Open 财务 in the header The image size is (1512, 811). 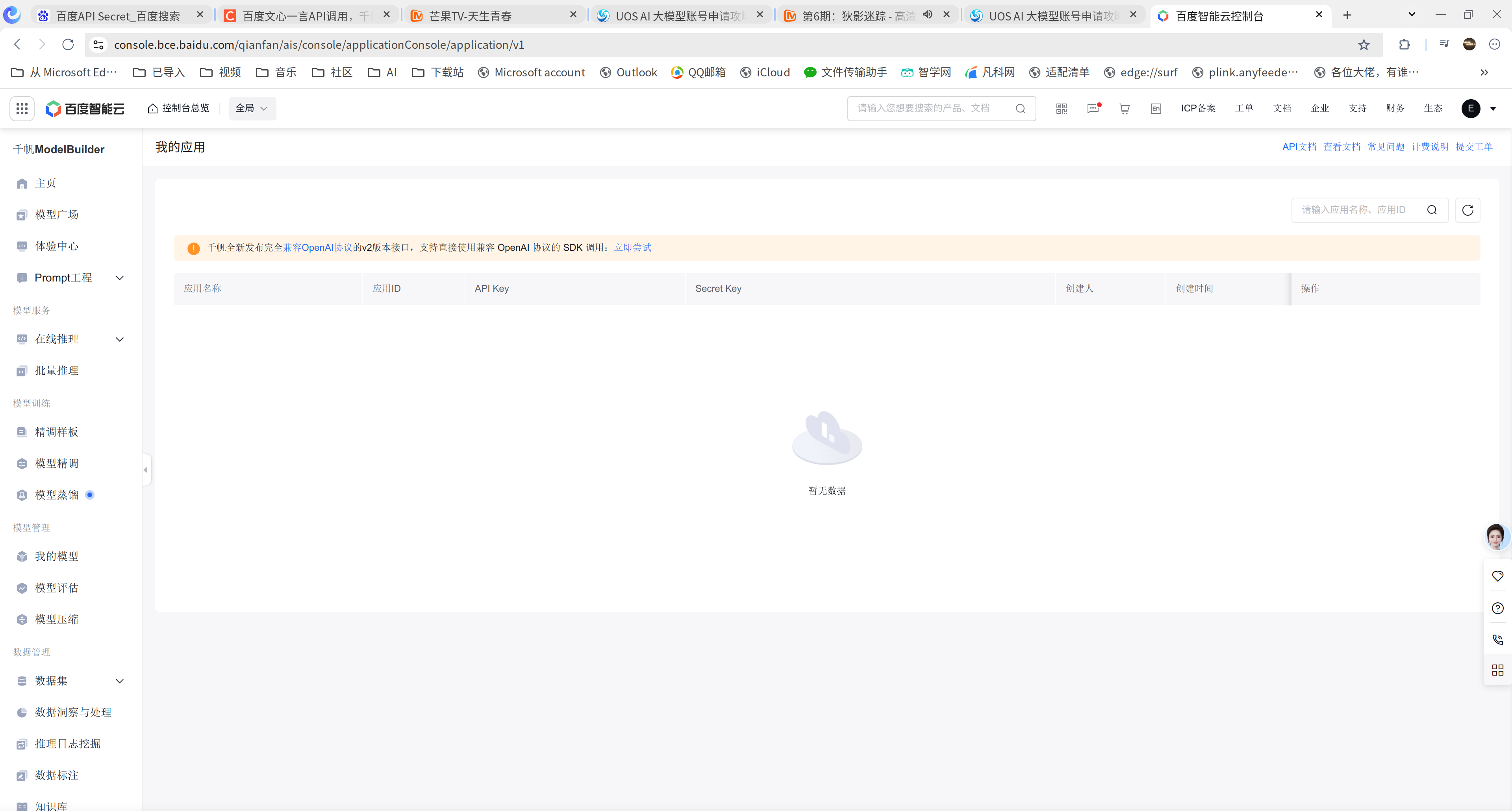tap(1395, 109)
